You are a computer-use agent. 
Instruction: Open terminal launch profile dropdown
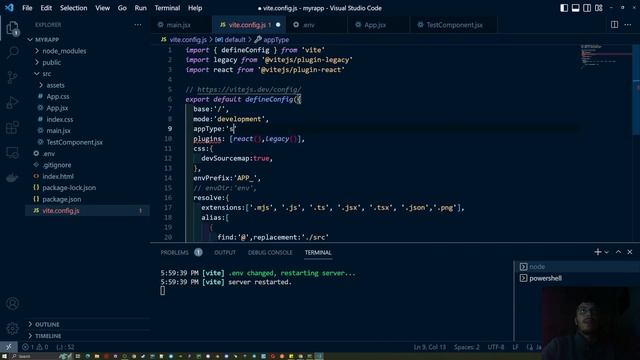pyautogui.click(x=607, y=252)
